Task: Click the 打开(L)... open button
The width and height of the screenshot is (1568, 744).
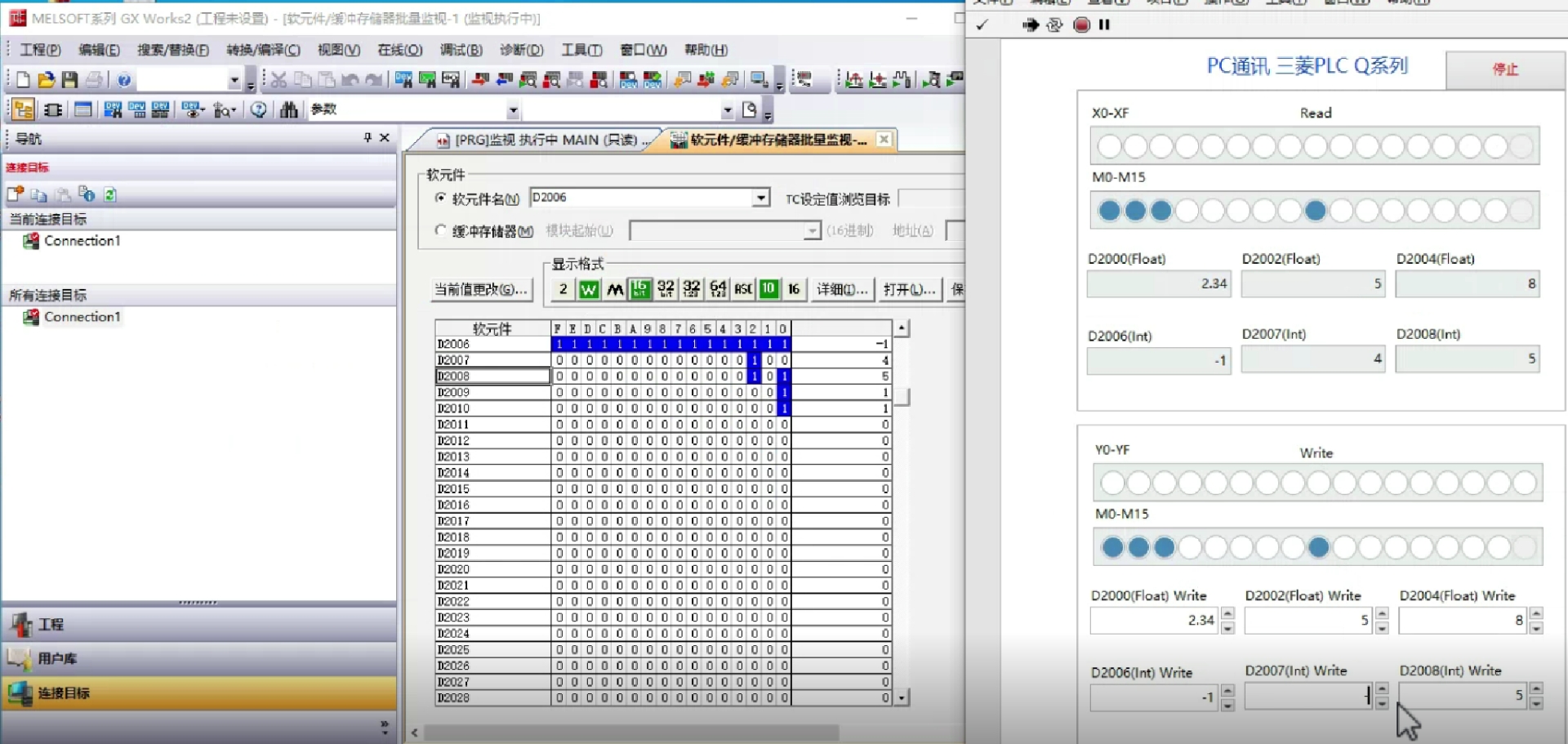Action: 909,289
